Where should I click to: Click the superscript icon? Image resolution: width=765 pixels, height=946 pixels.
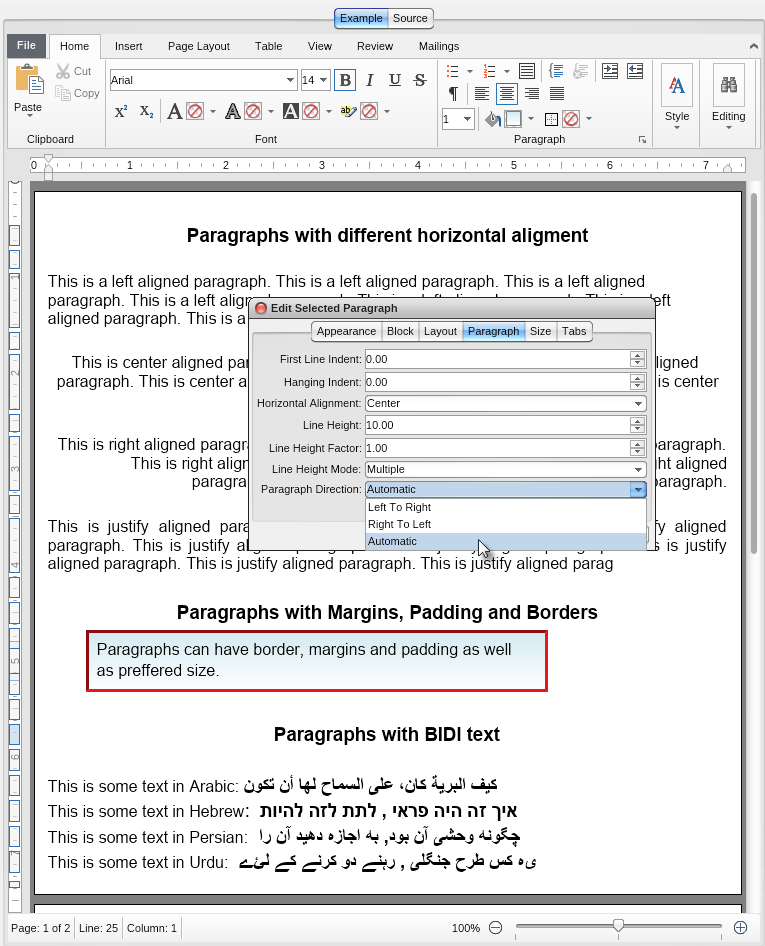pyautogui.click(x=121, y=111)
